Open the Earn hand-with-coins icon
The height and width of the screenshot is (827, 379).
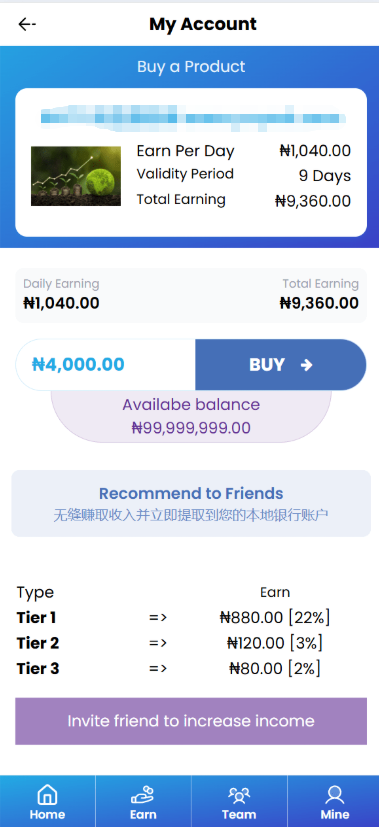[143, 794]
